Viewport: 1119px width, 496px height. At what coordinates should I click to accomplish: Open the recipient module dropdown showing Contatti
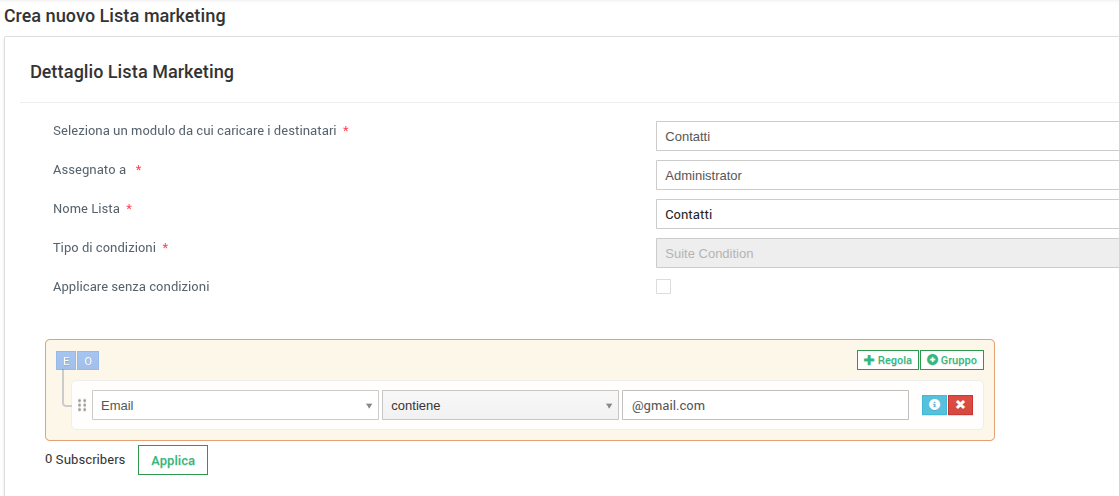(x=886, y=136)
